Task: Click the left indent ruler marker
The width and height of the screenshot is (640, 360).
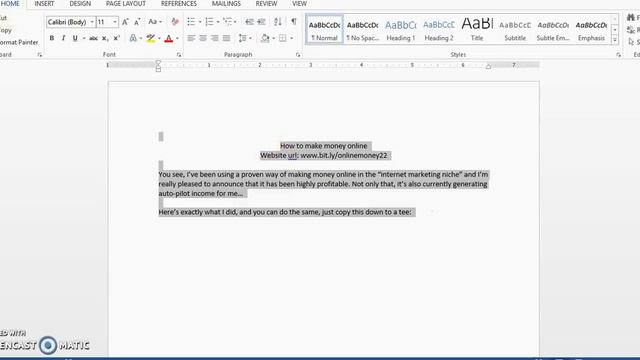Action: click(158, 66)
